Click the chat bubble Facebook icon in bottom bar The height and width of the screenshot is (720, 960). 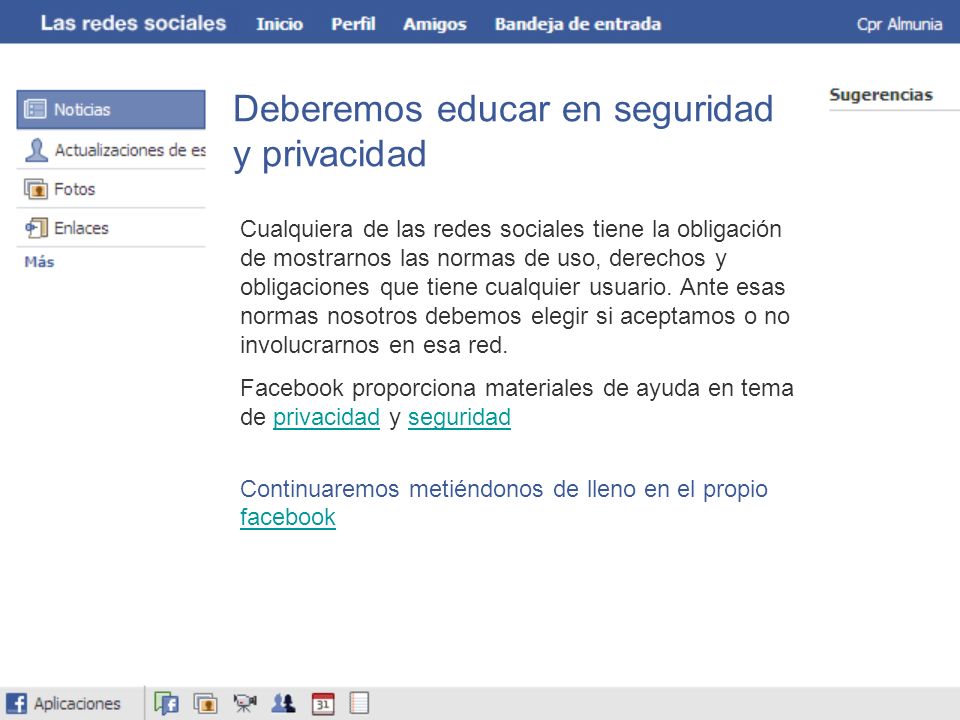(167, 703)
